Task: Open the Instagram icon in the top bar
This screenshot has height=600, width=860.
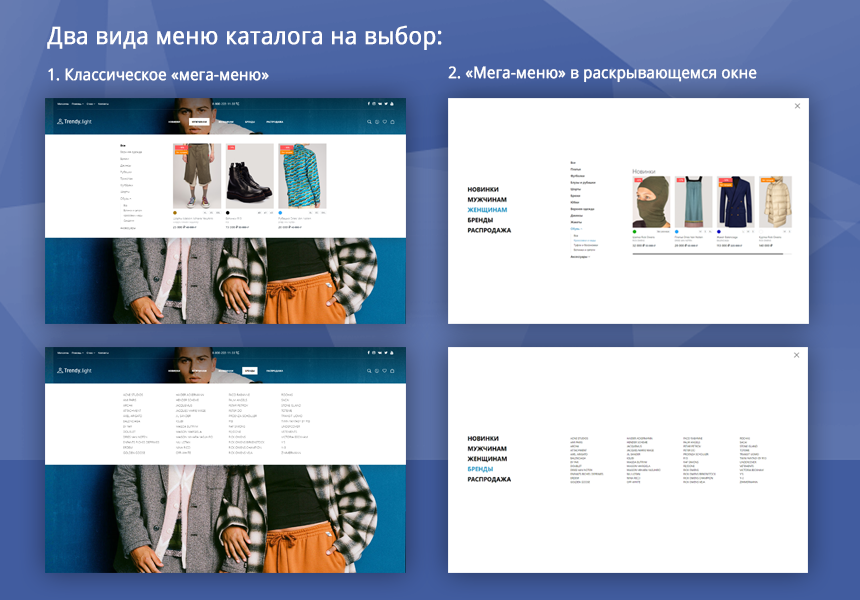Action: click(x=374, y=103)
